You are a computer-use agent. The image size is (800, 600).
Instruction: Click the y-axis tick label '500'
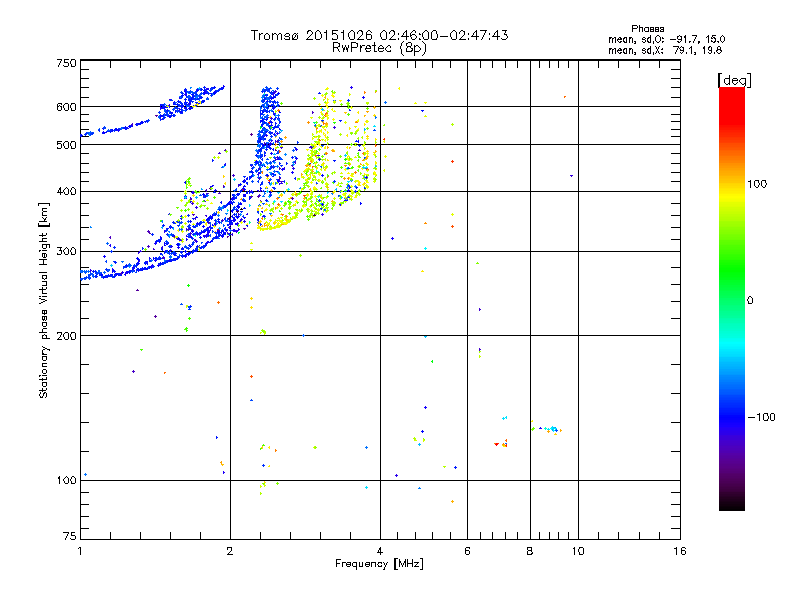tap(67, 145)
